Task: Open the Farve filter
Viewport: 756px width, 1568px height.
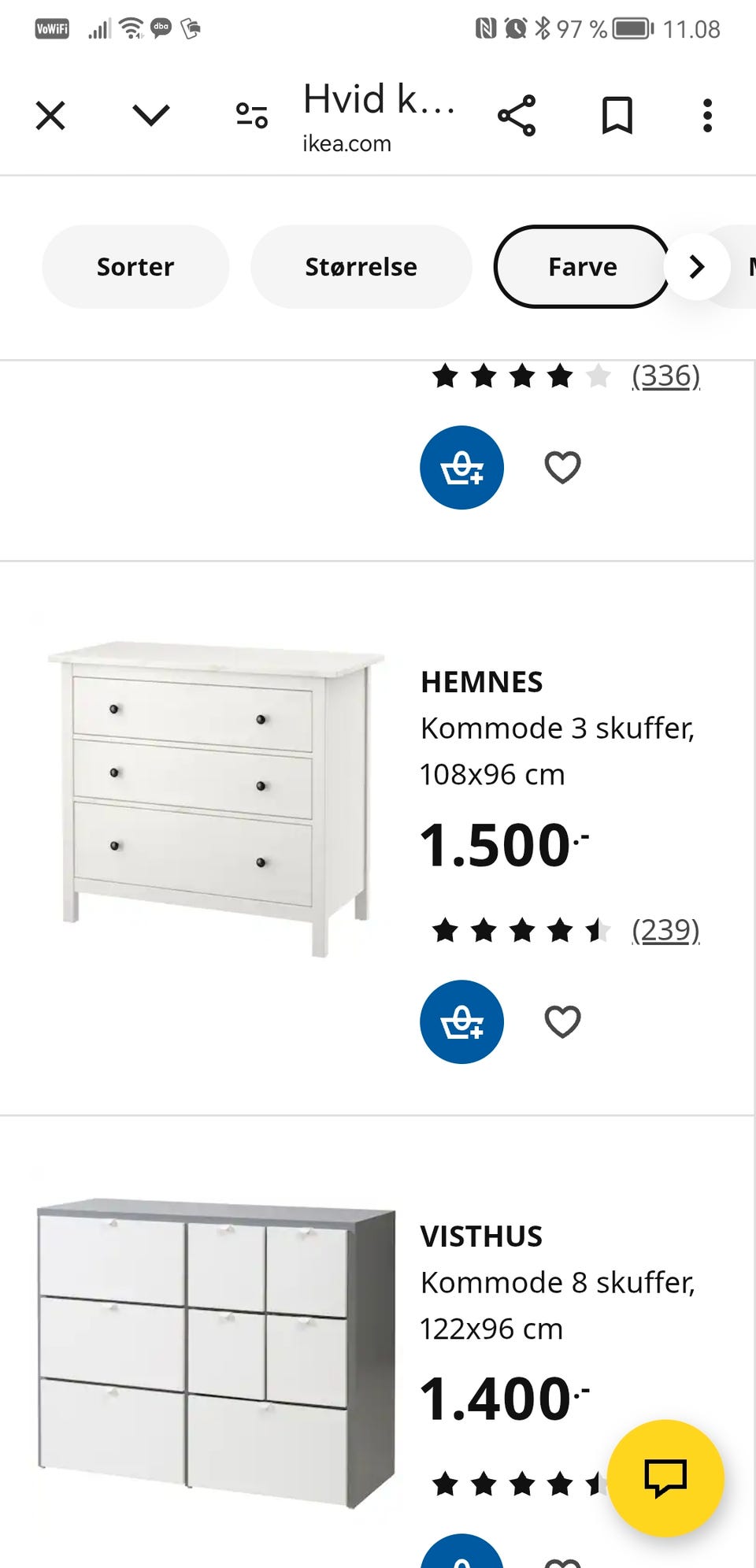Action: point(582,266)
